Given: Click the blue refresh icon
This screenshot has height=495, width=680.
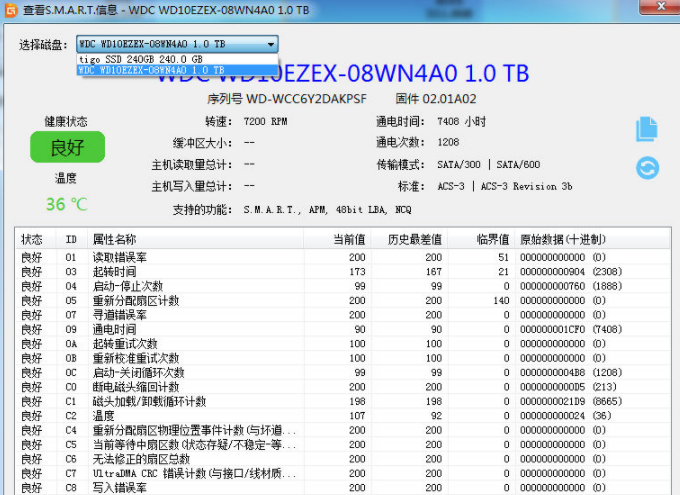Looking at the screenshot, I should point(647,168).
